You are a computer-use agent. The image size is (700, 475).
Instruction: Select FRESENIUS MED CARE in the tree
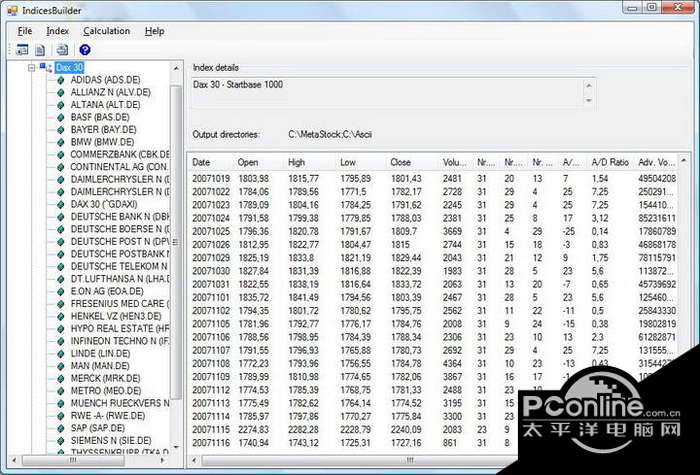click(120, 304)
